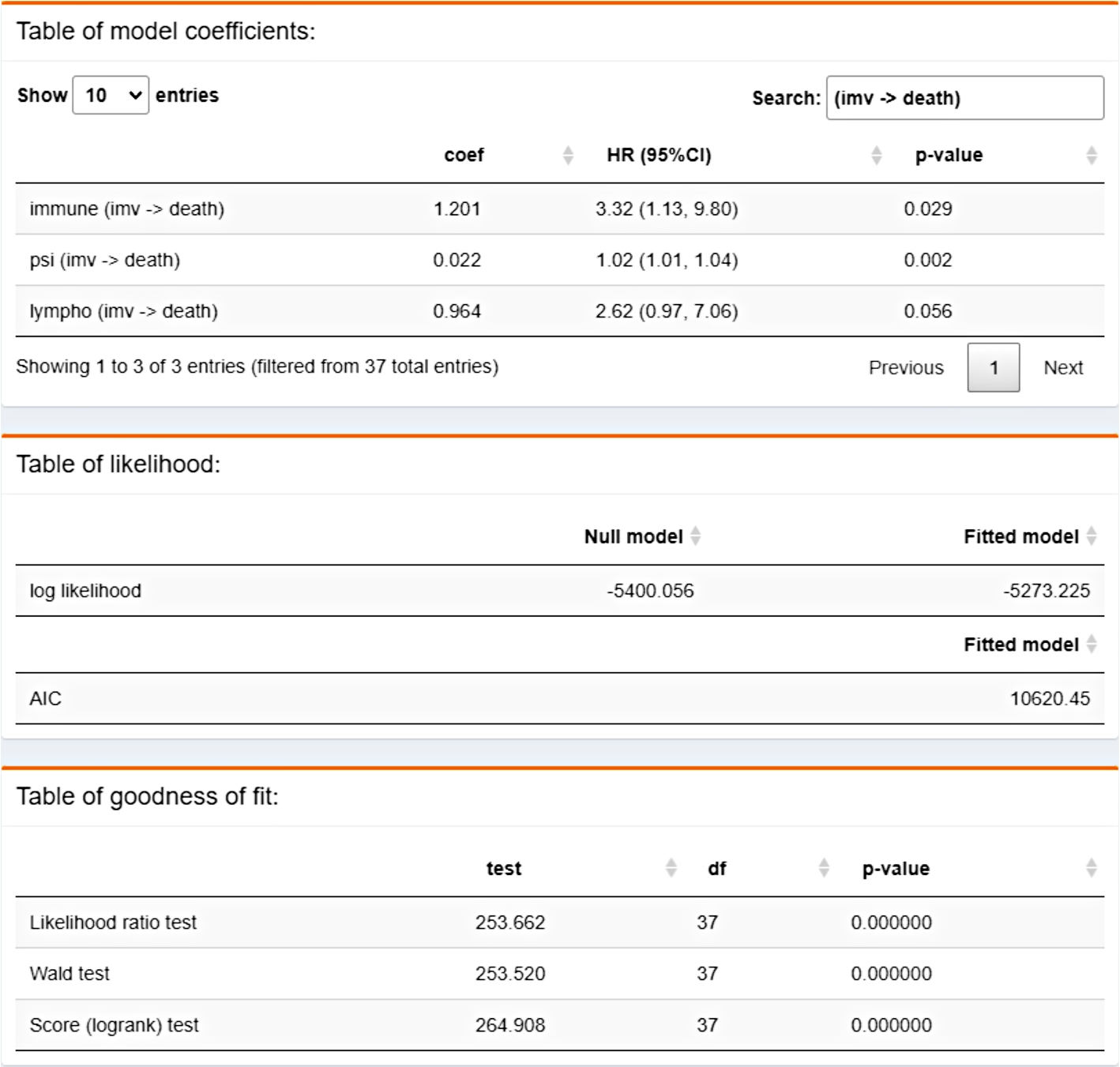Sort goodness of fit by p-value arrows
This screenshot has height=1067, width=1120.
coord(1092,869)
